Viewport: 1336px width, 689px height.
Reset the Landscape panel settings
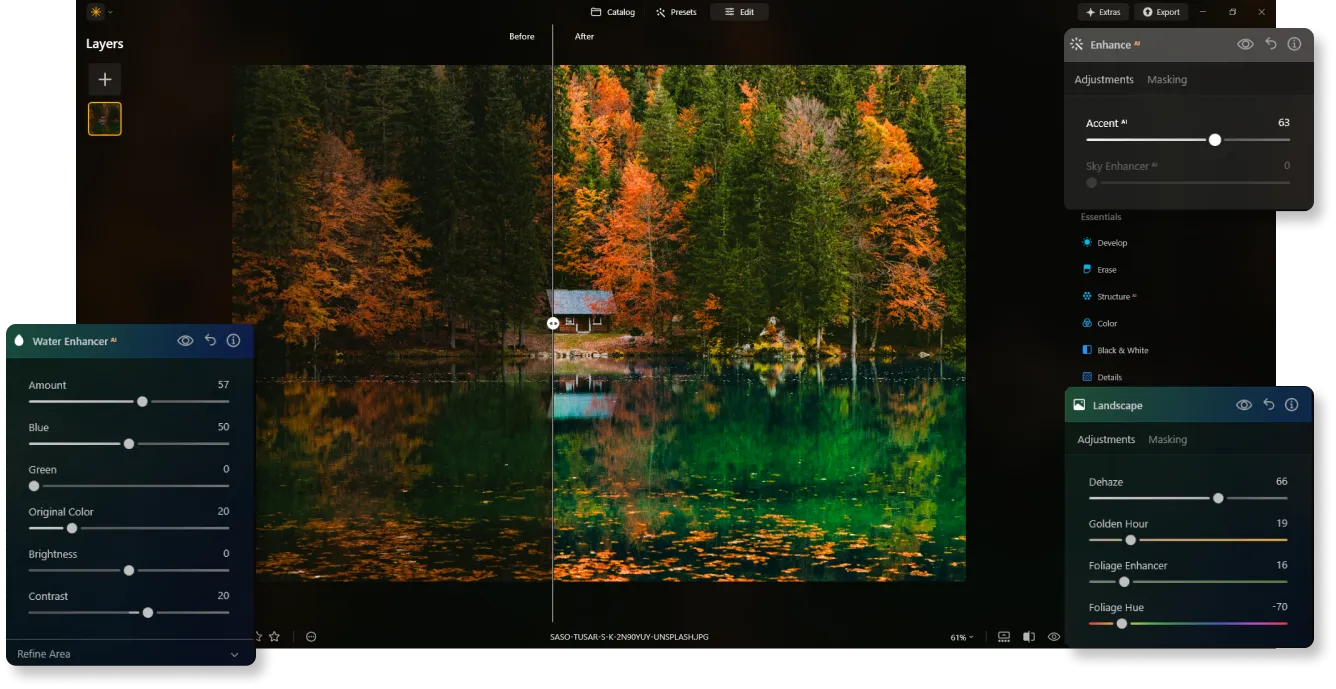(x=1268, y=405)
